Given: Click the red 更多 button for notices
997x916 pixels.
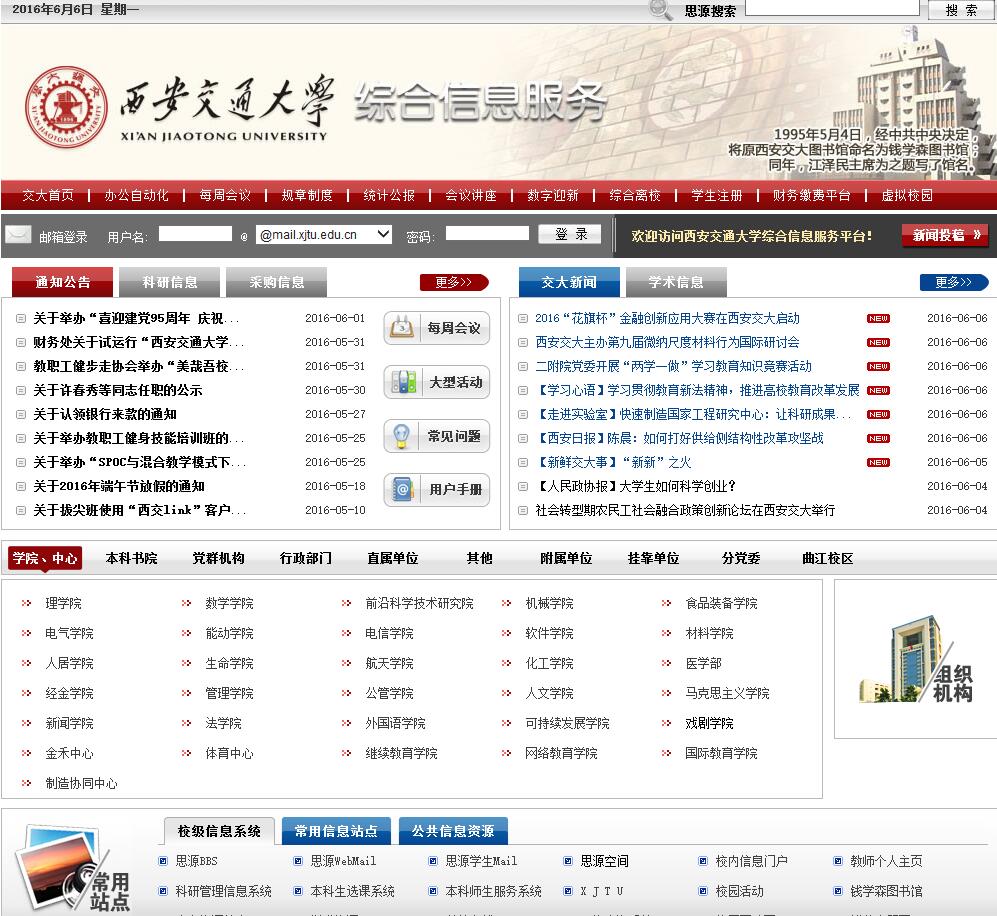Looking at the screenshot, I should click(454, 282).
